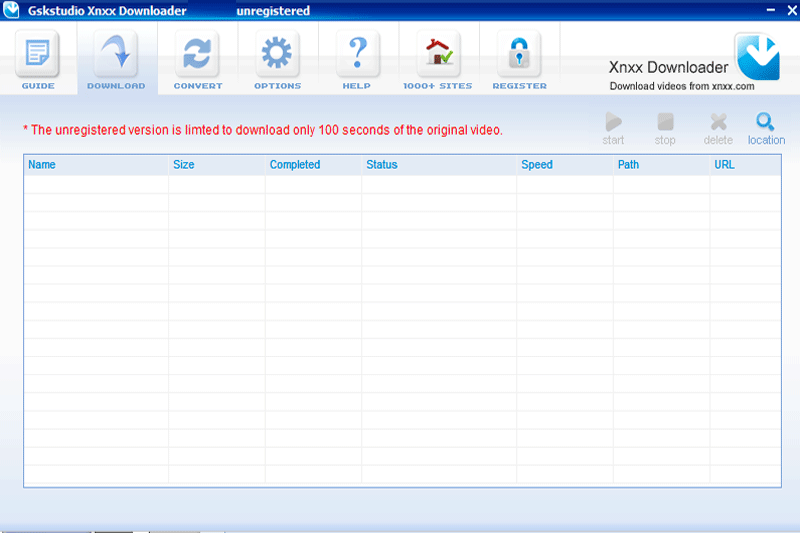Open the Convert tool icon
This screenshot has height=533, width=800.
(197, 54)
